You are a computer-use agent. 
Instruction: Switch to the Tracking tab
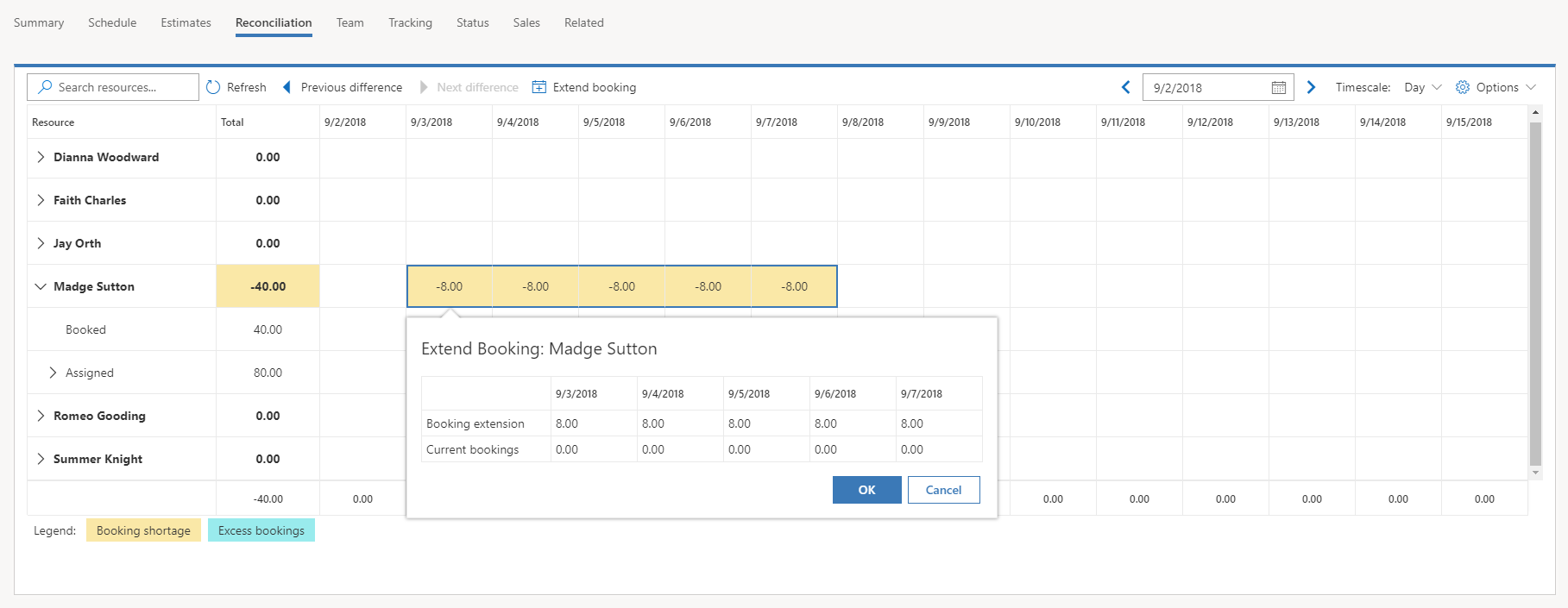click(x=410, y=22)
